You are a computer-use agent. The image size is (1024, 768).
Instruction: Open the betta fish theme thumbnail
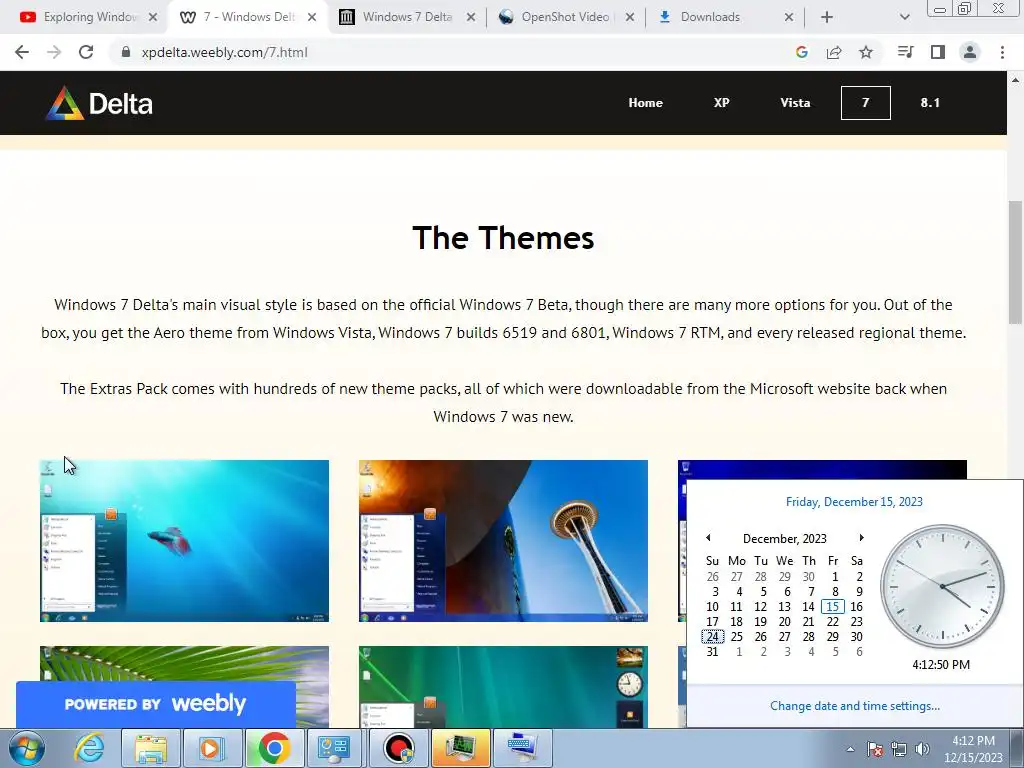click(184, 541)
